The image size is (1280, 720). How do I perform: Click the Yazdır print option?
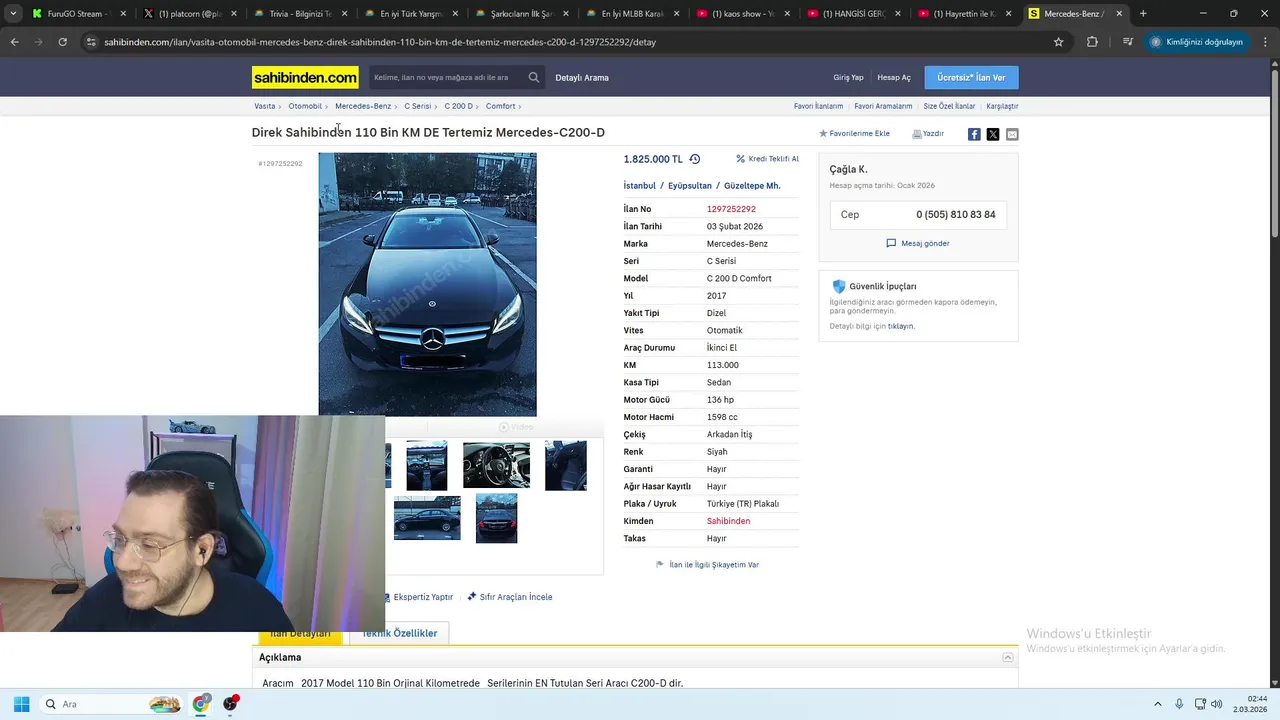(928, 133)
